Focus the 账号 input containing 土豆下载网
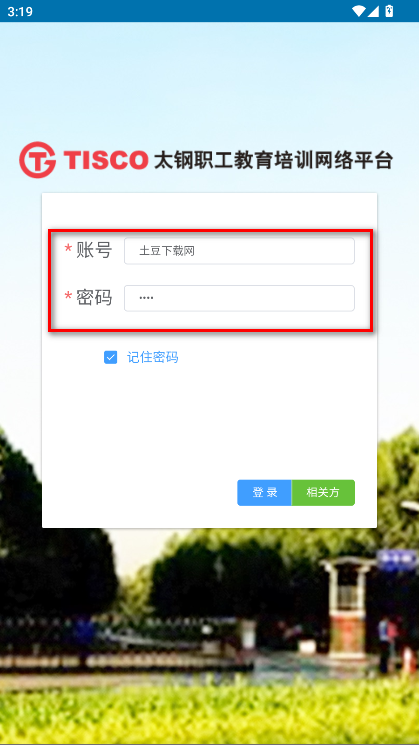419x745 pixels. click(x=239, y=251)
